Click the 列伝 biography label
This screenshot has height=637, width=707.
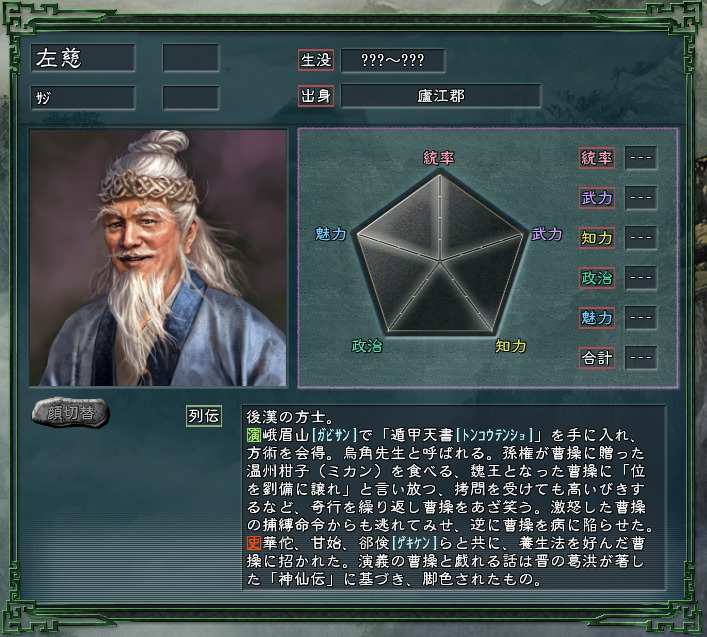click(204, 416)
